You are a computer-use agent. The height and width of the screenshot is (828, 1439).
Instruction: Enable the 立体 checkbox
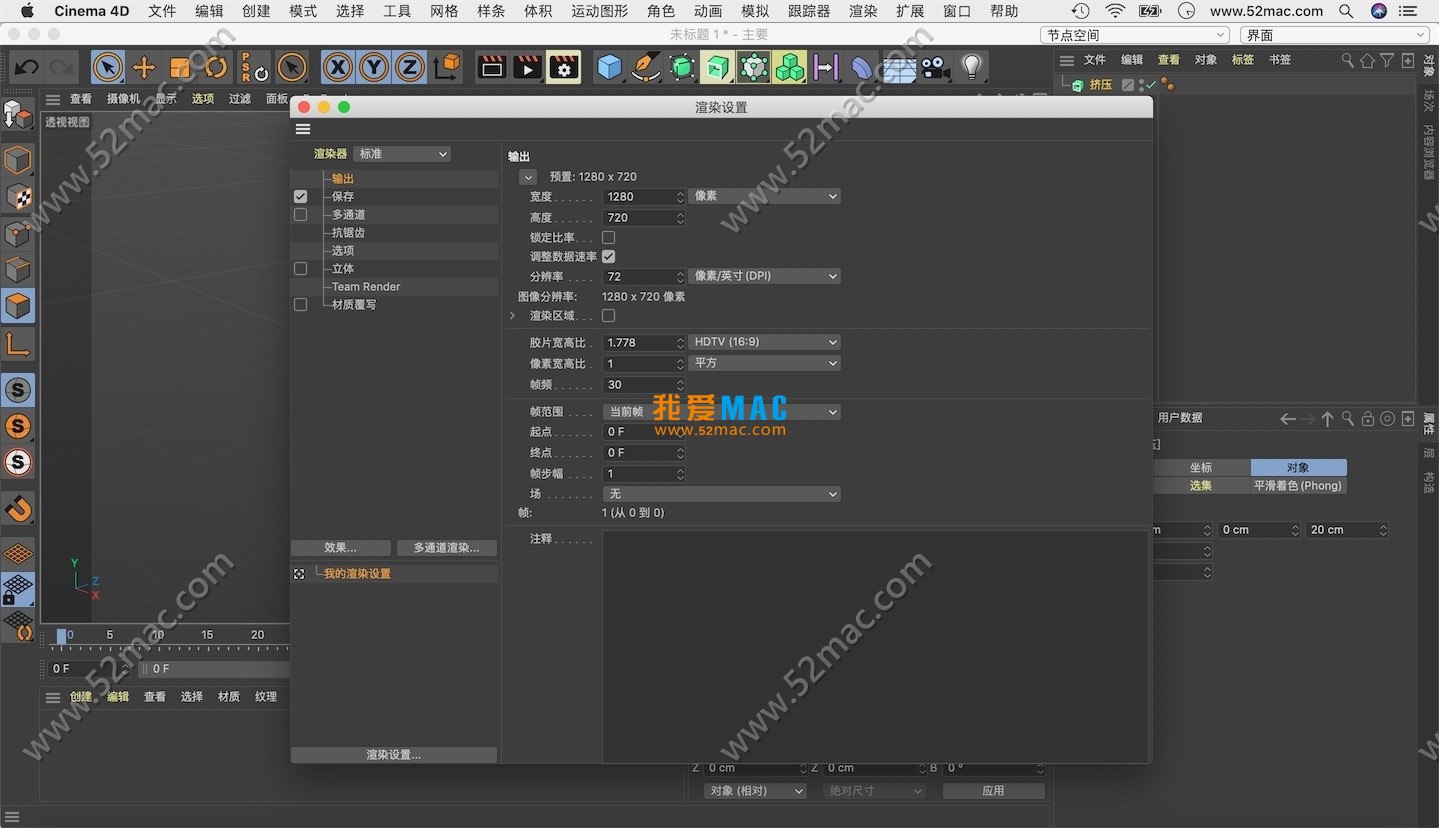[x=300, y=269]
